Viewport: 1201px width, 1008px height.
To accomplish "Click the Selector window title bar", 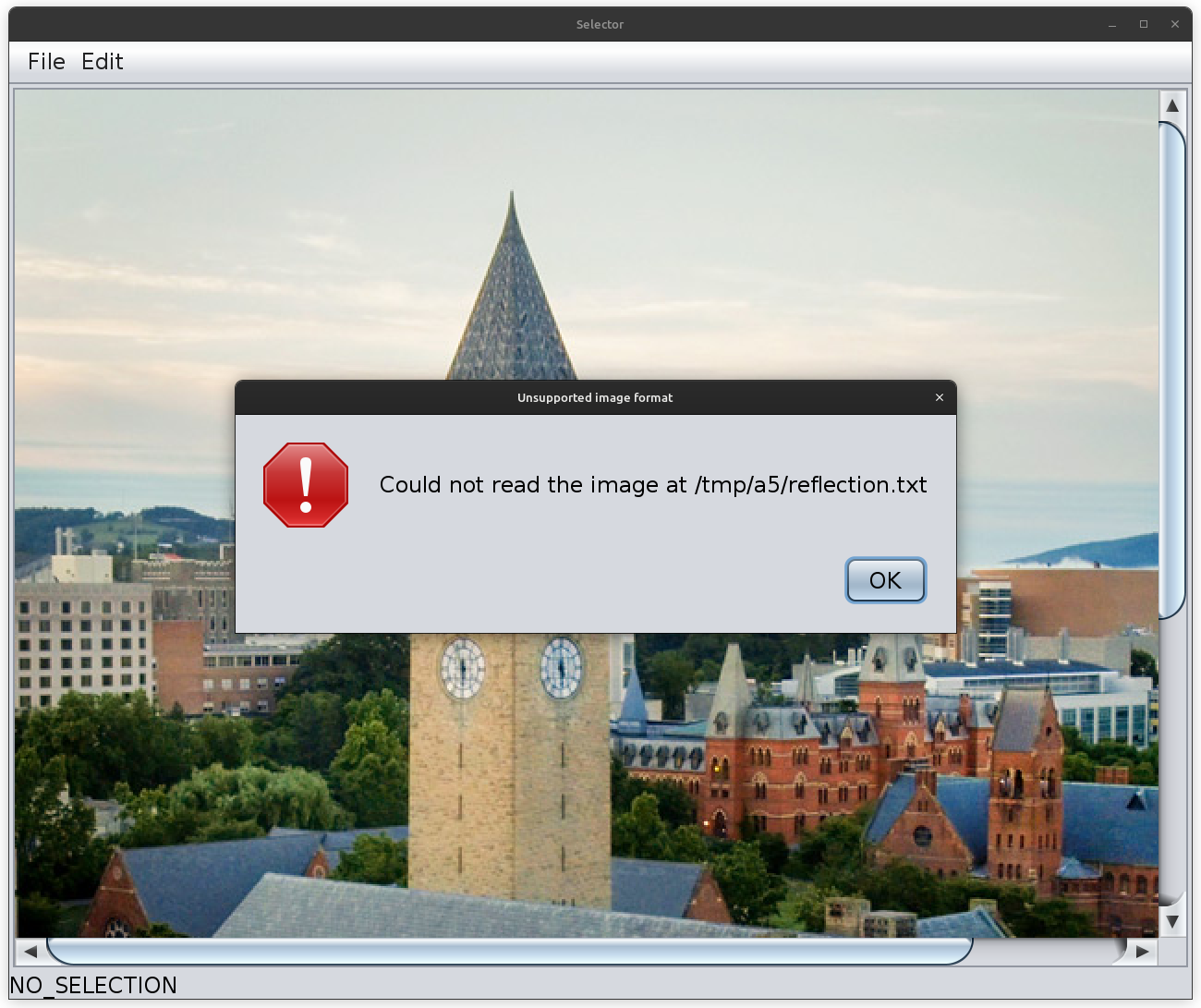I will pos(600,25).
